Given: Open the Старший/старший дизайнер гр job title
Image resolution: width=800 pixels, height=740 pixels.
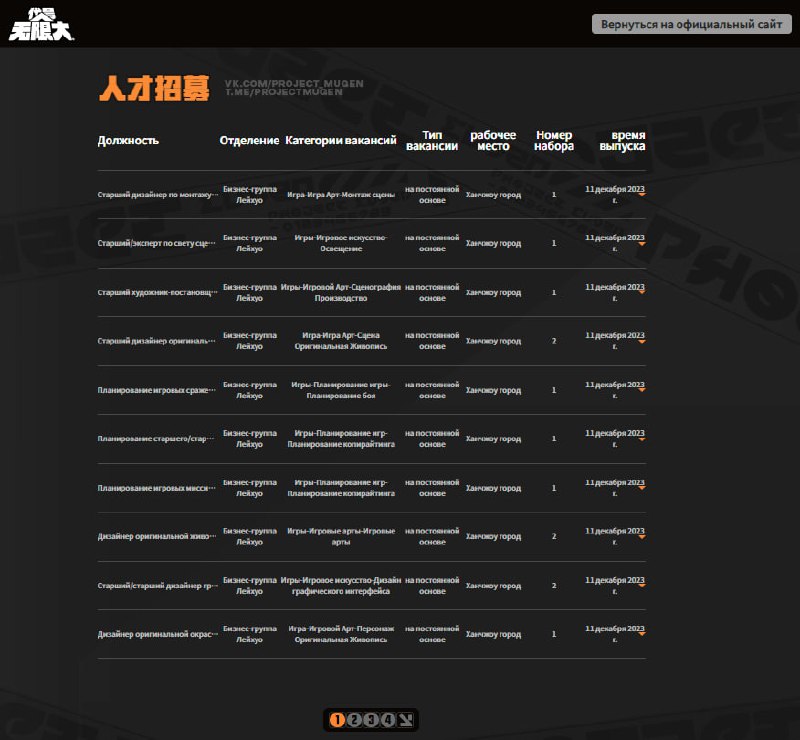Looking at the screenshot, I should click(158, 585).
